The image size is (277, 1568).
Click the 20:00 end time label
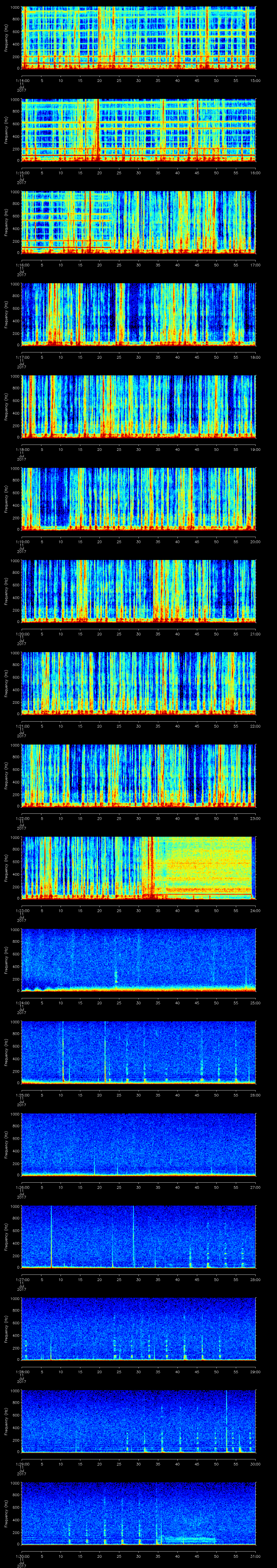[x=255, y=541]
